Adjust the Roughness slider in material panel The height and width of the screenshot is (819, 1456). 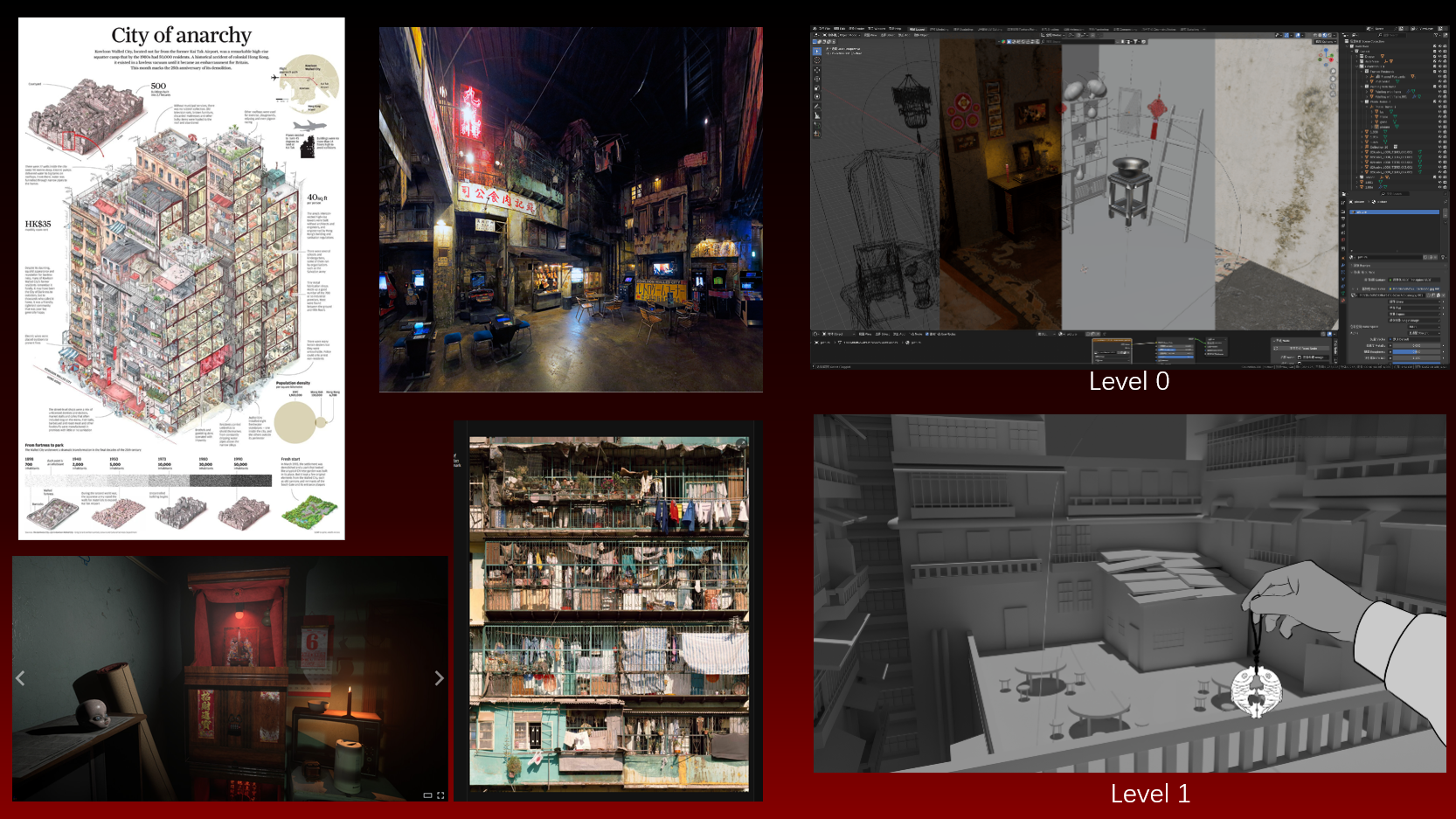[x=1416, y=351]
